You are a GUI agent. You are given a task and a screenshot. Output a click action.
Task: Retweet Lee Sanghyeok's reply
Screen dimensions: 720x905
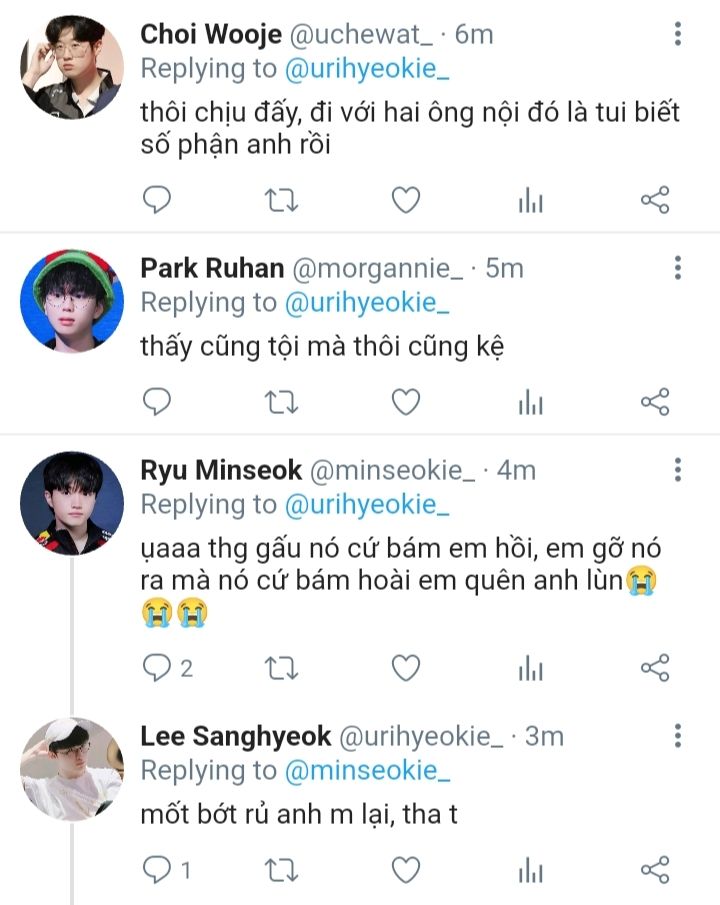click(281, 870)
